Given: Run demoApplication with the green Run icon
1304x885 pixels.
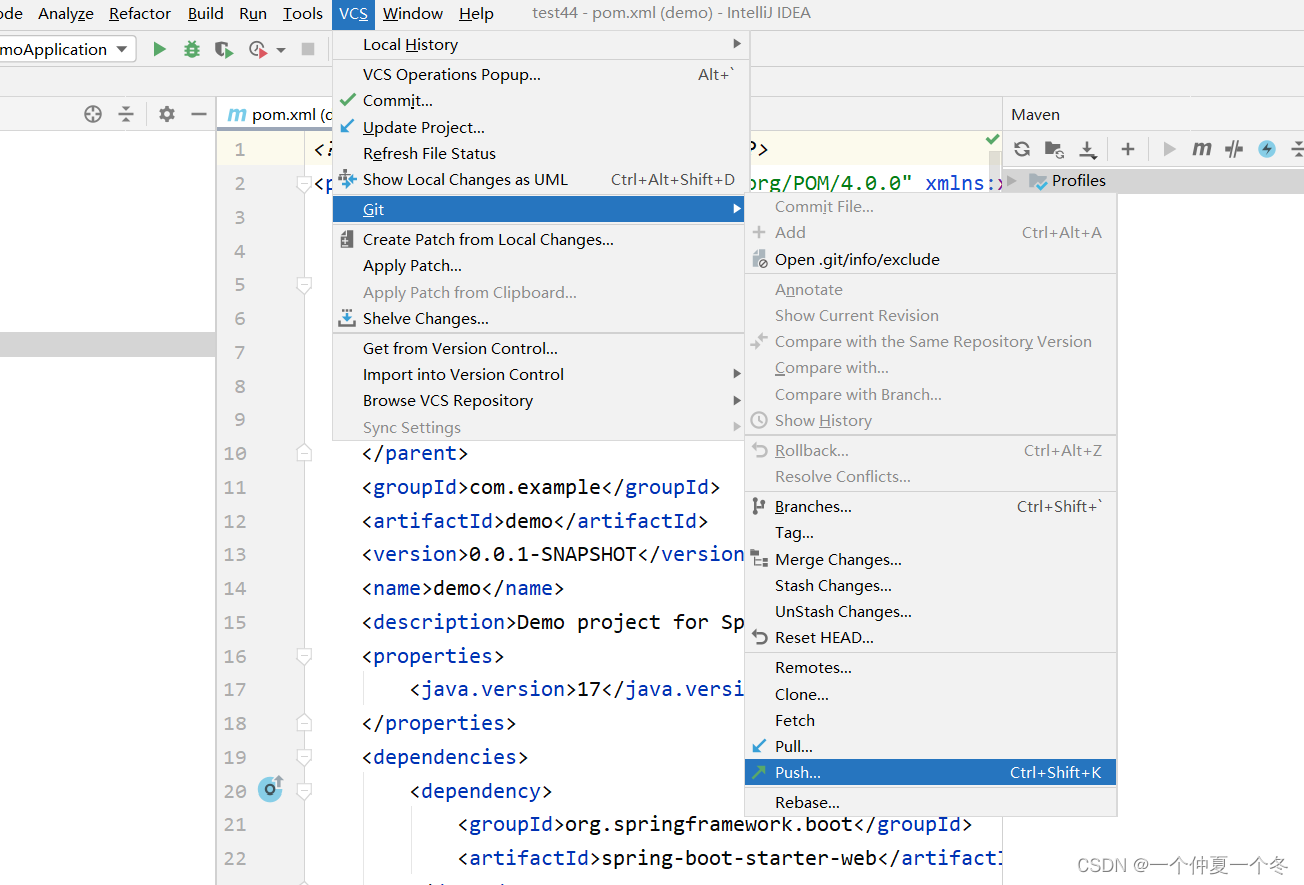Looking at the screenshot, I should point(159,49).
